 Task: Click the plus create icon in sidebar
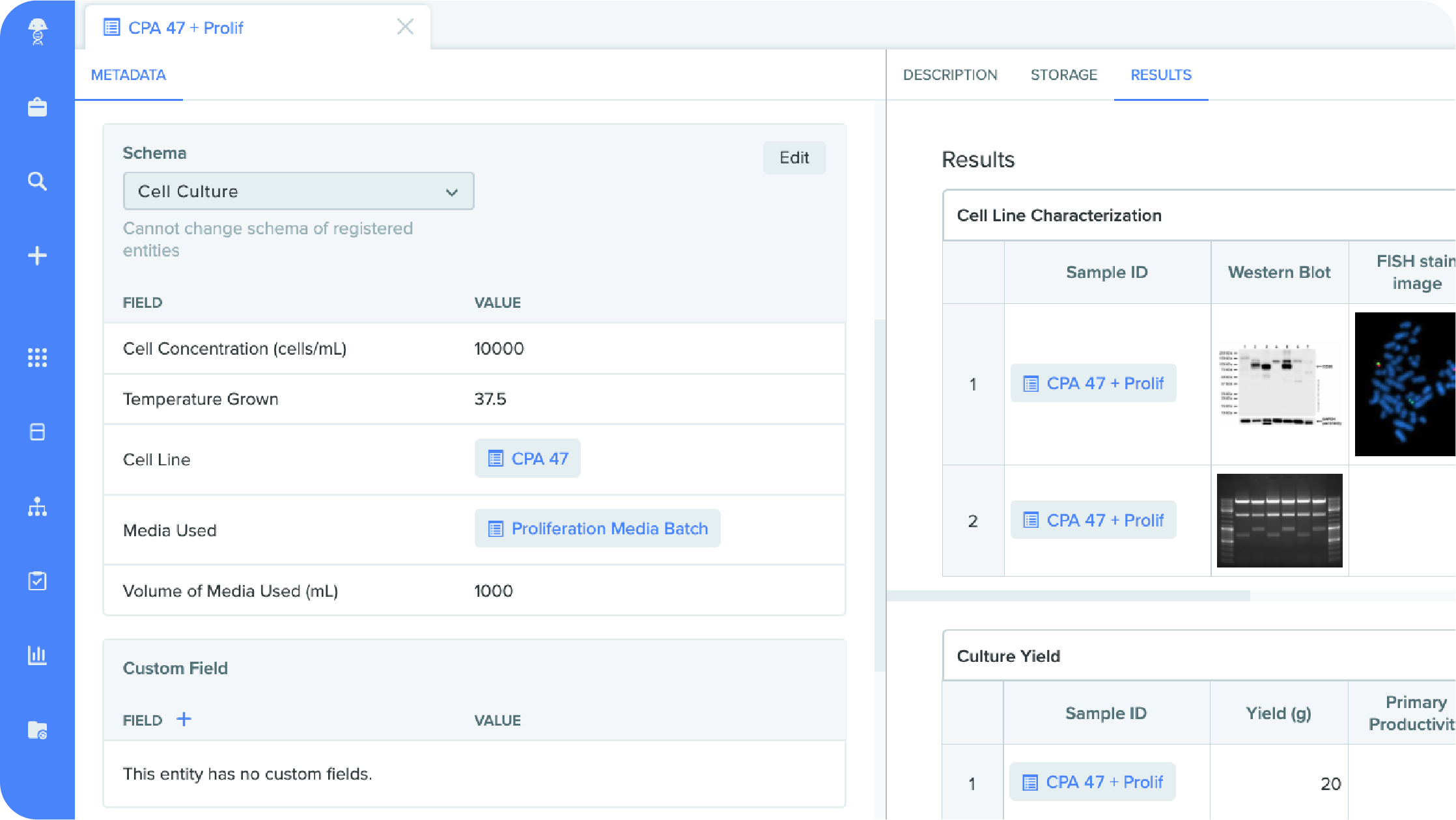coord(37,256)
